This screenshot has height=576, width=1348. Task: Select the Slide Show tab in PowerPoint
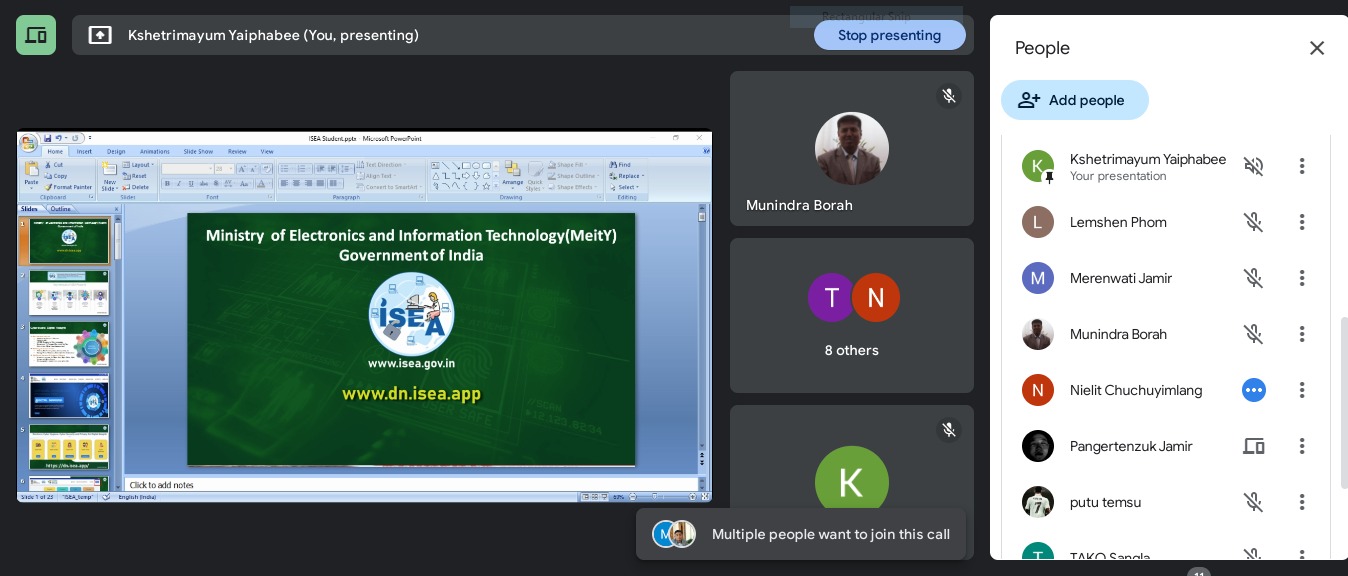(x=198, y=152)
